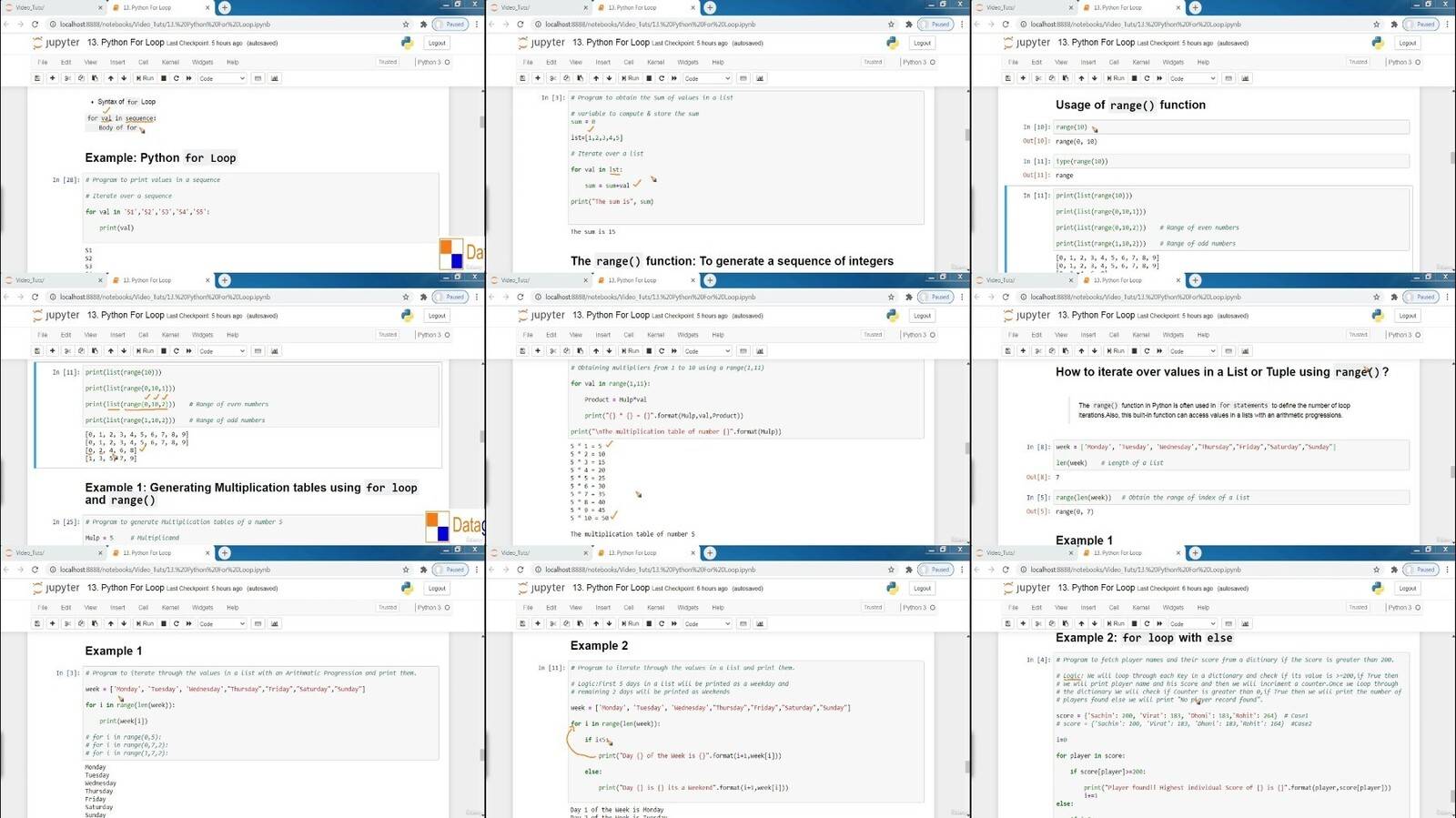The width and height of the screenshot is (1456, 818).
Task: Click Trusted button in "Usage of range() function" window
Action: [x=1359, y=62]
